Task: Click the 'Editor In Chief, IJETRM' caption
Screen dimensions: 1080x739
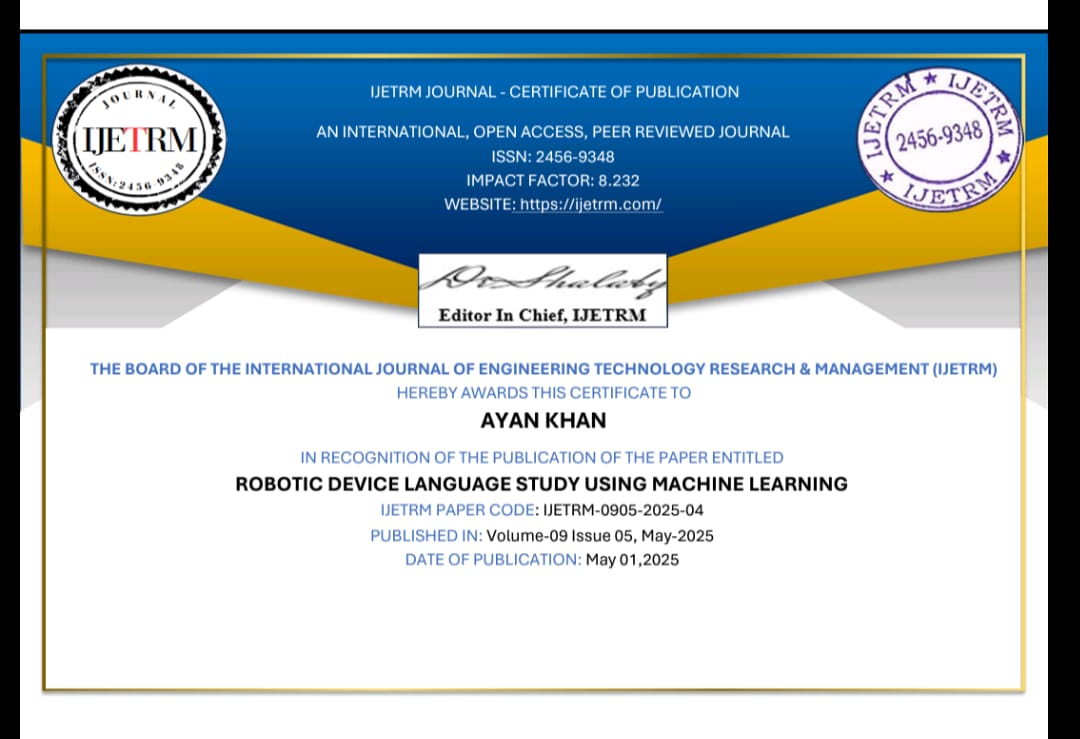Action: click(543, 315)
